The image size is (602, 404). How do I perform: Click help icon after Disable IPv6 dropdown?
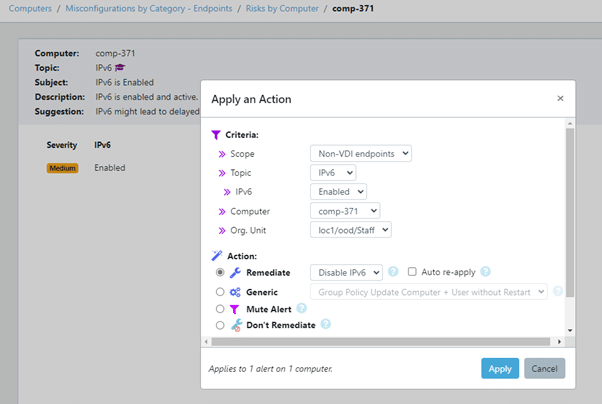click(393, 272)
